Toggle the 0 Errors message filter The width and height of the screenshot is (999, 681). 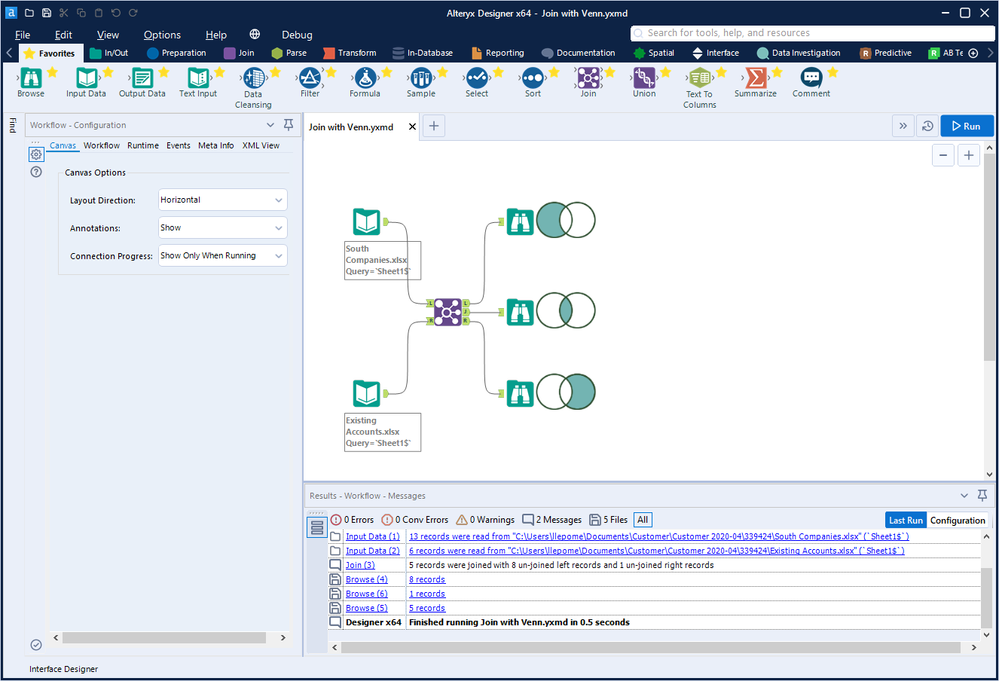pos(352,520)
